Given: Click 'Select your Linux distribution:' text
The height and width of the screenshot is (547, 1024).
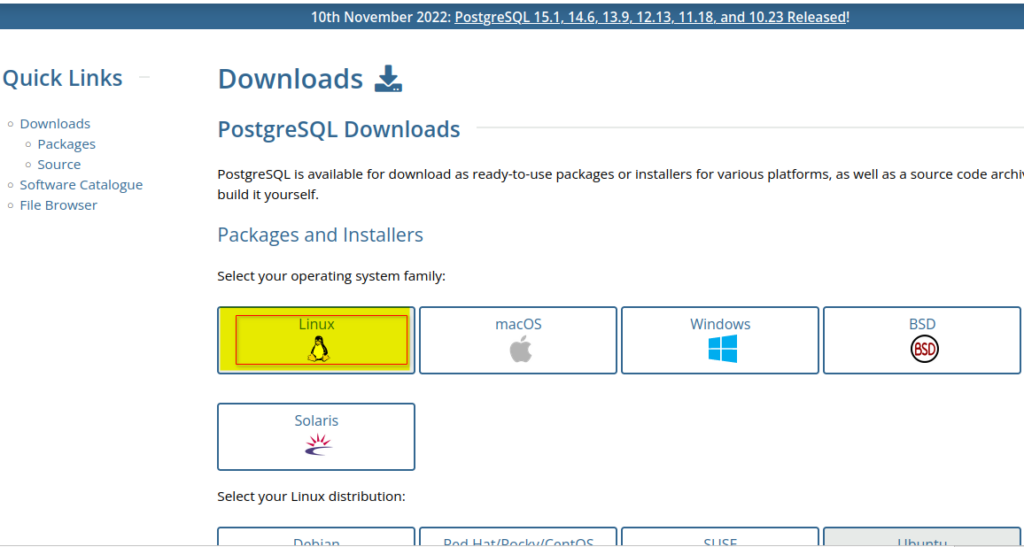Looking at the screenshot, I should pos(312,496).
